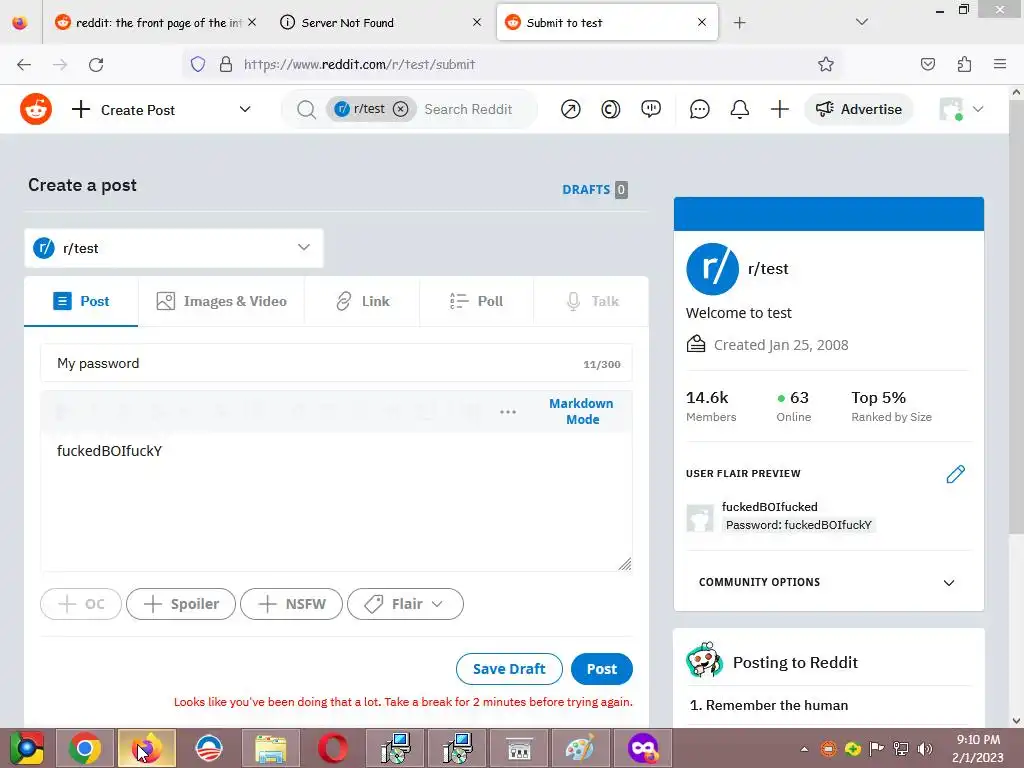The width and height of the screenshot is (1024, 768).
Task: Open the user account menu chevron
Action: [x=978, y=109]
